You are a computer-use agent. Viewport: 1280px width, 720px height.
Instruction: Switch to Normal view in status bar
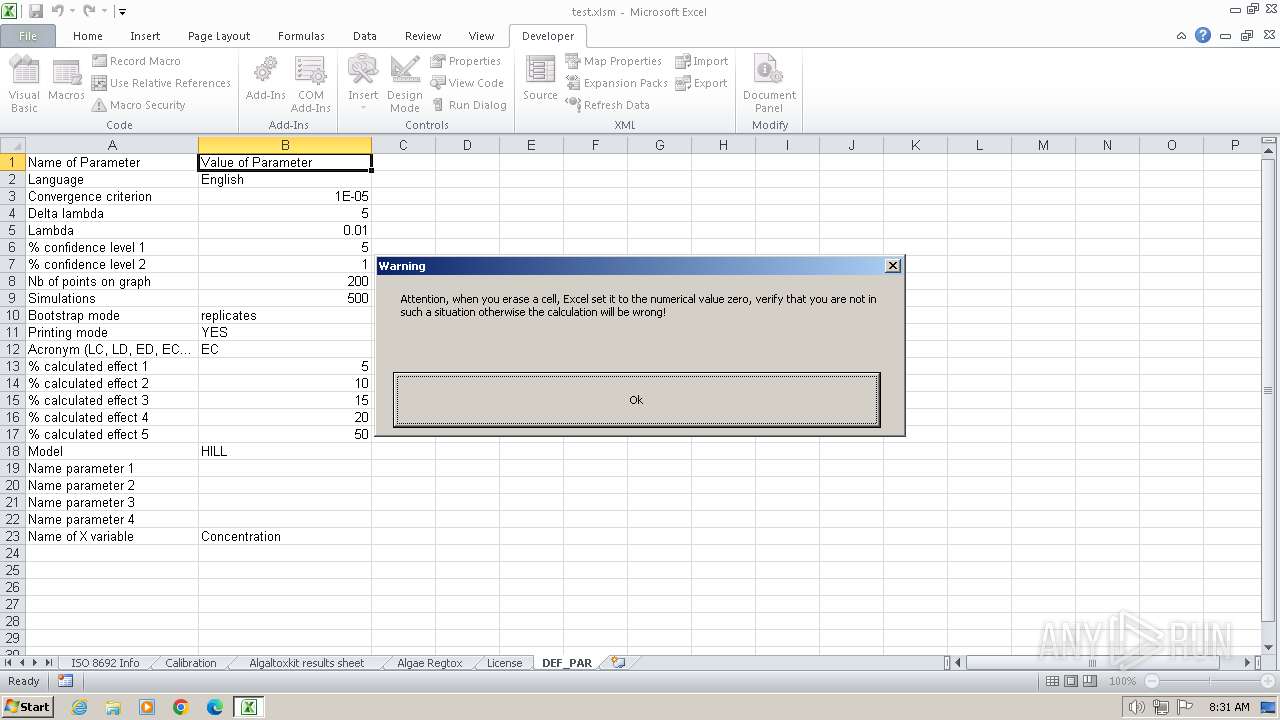[x=1052, y=681]
